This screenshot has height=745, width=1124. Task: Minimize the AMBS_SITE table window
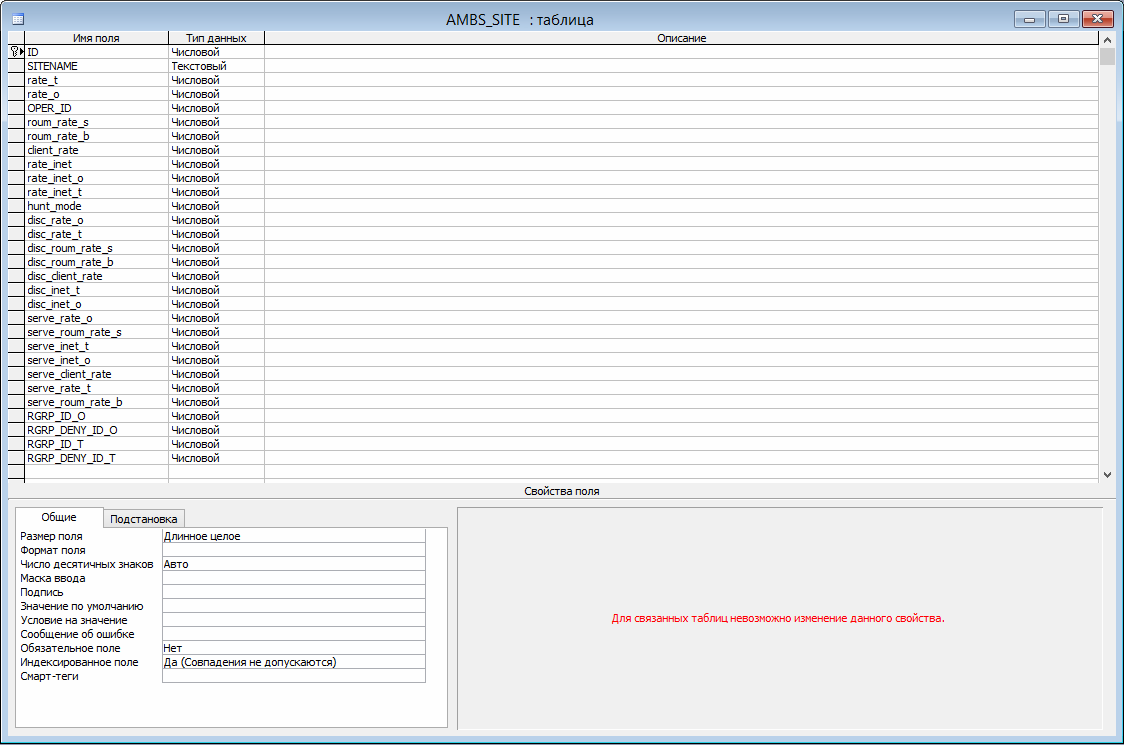pyautogui.click(x=1029, y=19)
